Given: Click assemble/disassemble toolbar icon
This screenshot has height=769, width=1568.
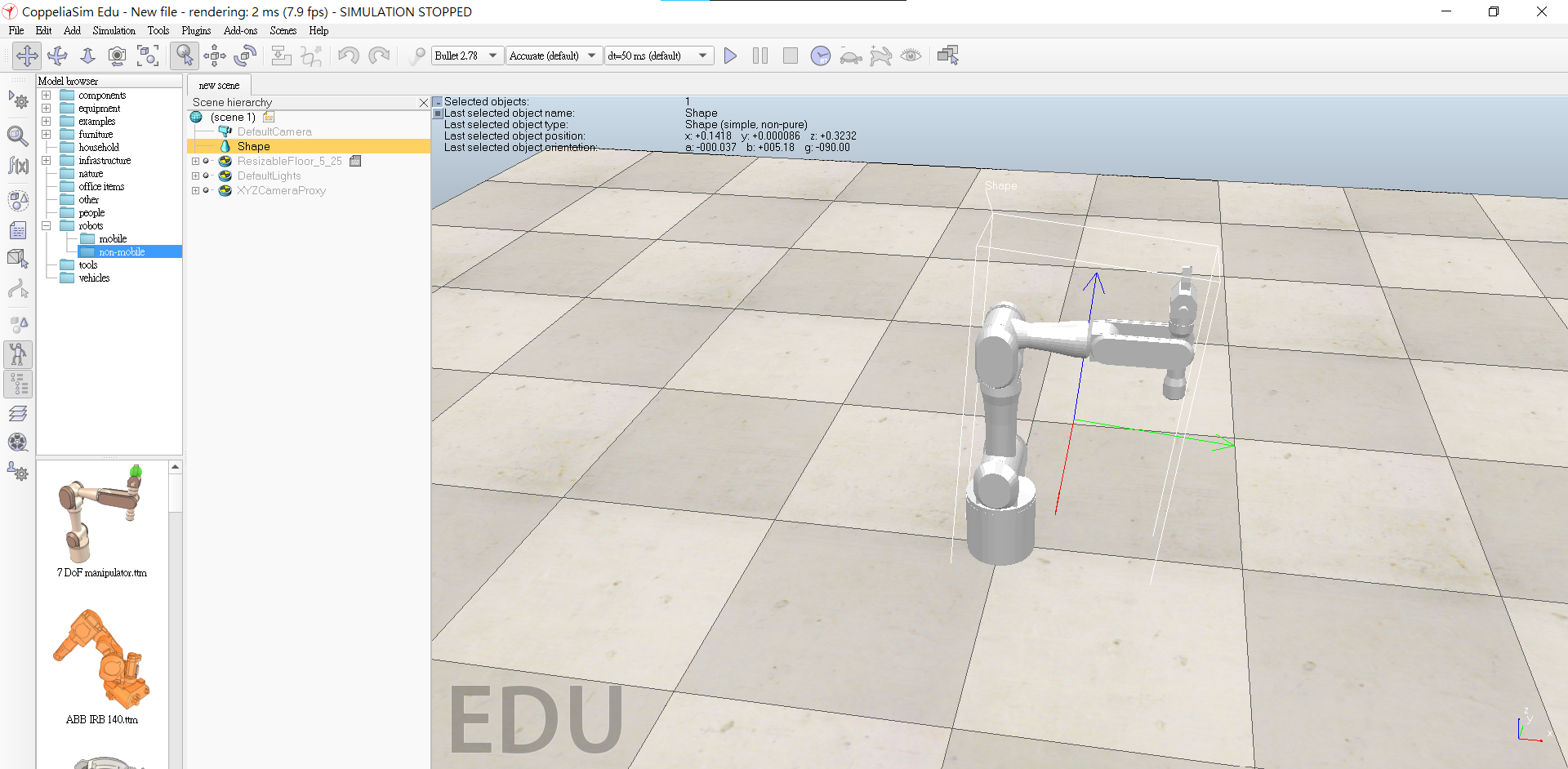Looking at the screenshot, I should pyautogui.click(x=281, y=56).
